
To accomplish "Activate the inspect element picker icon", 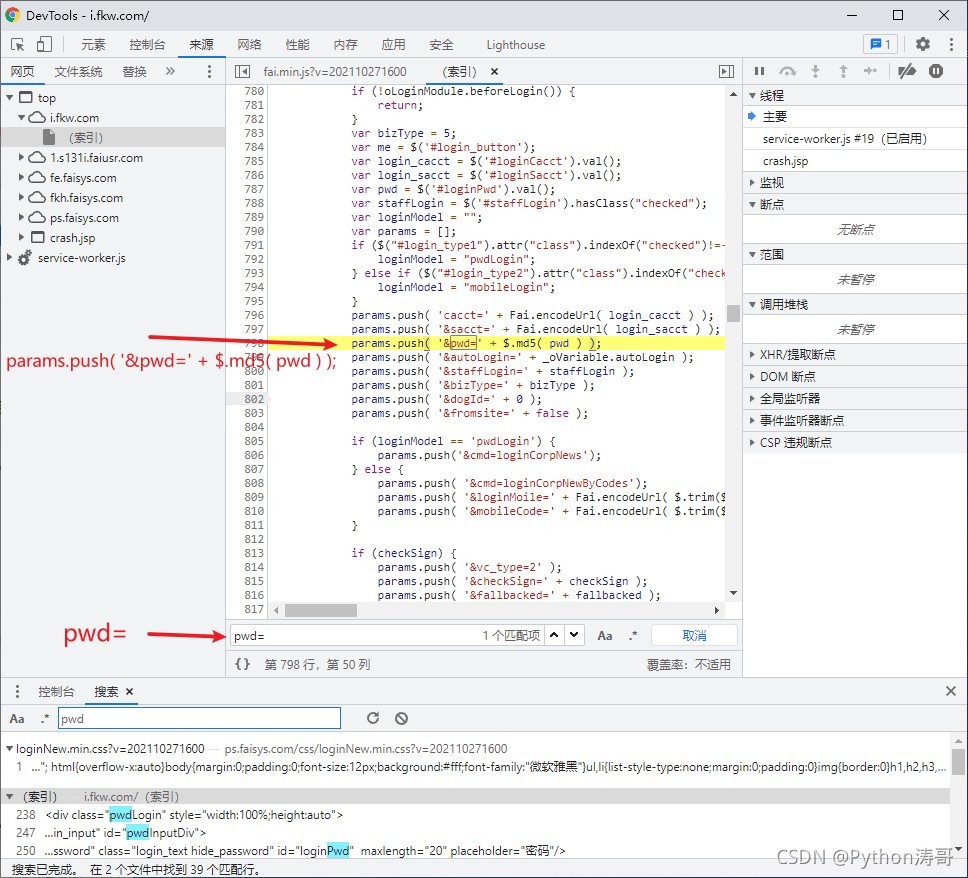I will click(x=17, y=44).
